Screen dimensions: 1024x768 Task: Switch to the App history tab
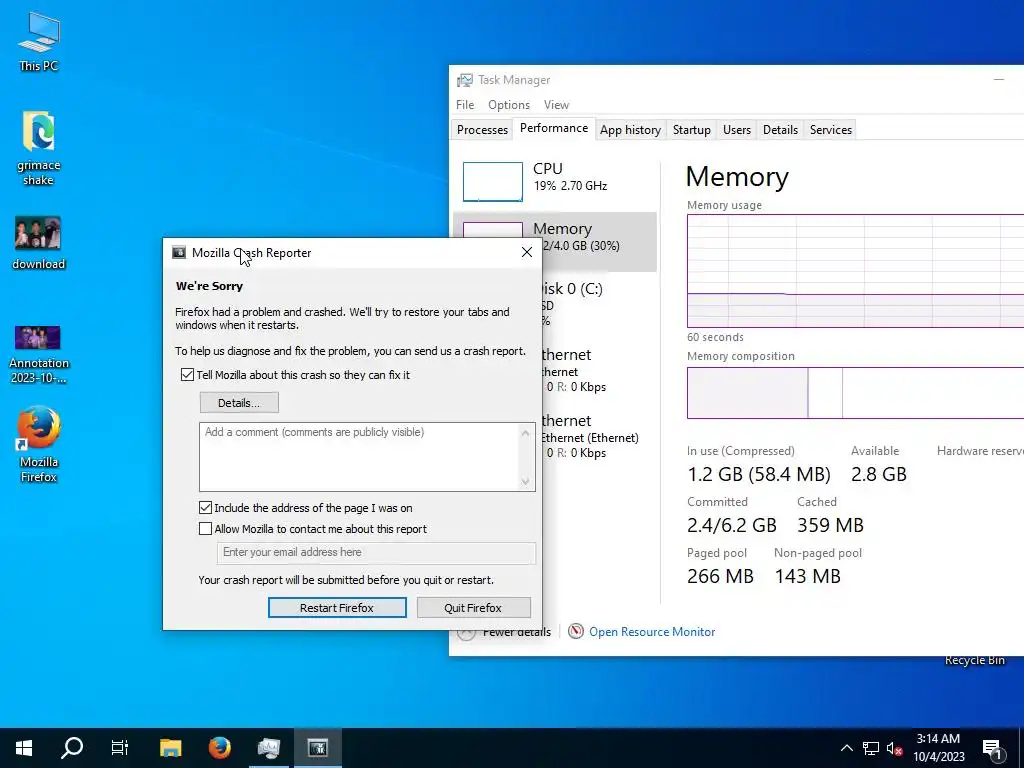coord(630,130)
